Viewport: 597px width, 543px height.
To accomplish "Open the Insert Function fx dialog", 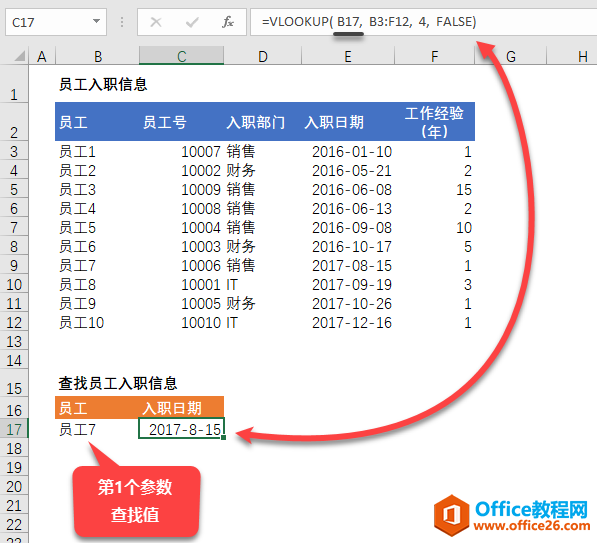I will pyautogui.click(x=227, y=22).
